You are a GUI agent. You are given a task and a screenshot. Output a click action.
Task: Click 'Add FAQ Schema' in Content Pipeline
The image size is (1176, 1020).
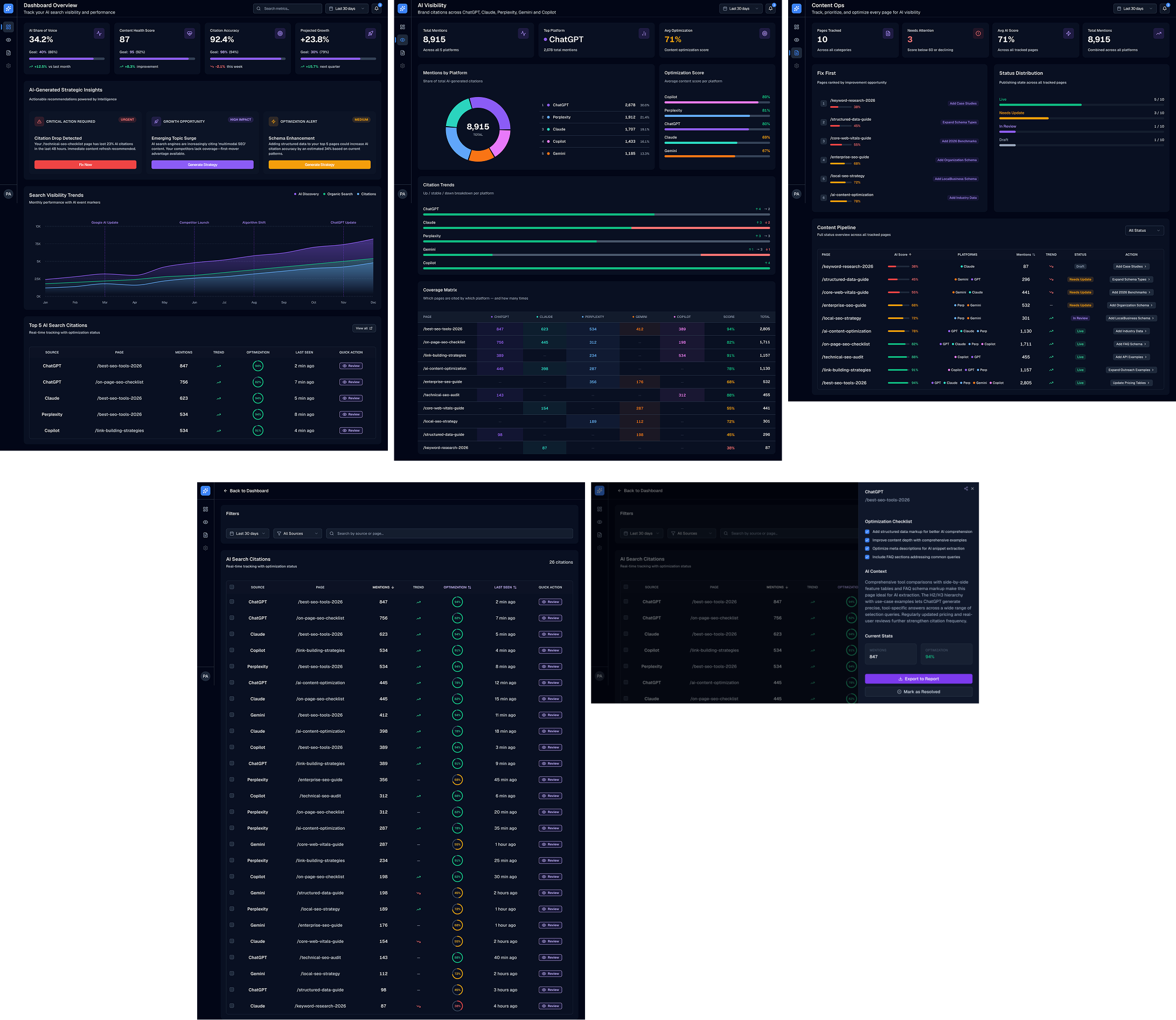[x=1131, y=344]
